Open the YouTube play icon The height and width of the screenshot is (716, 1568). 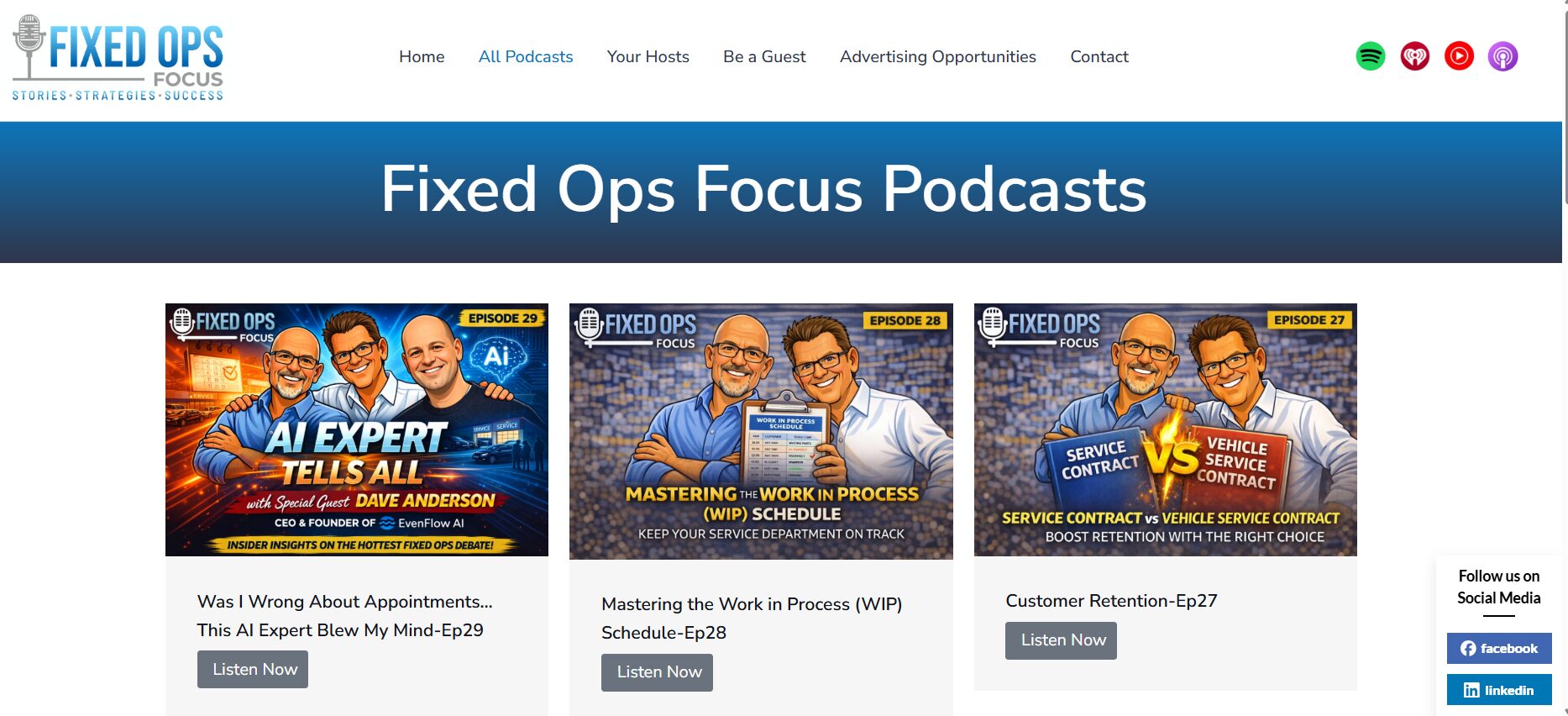click(x=1459, y=56)
